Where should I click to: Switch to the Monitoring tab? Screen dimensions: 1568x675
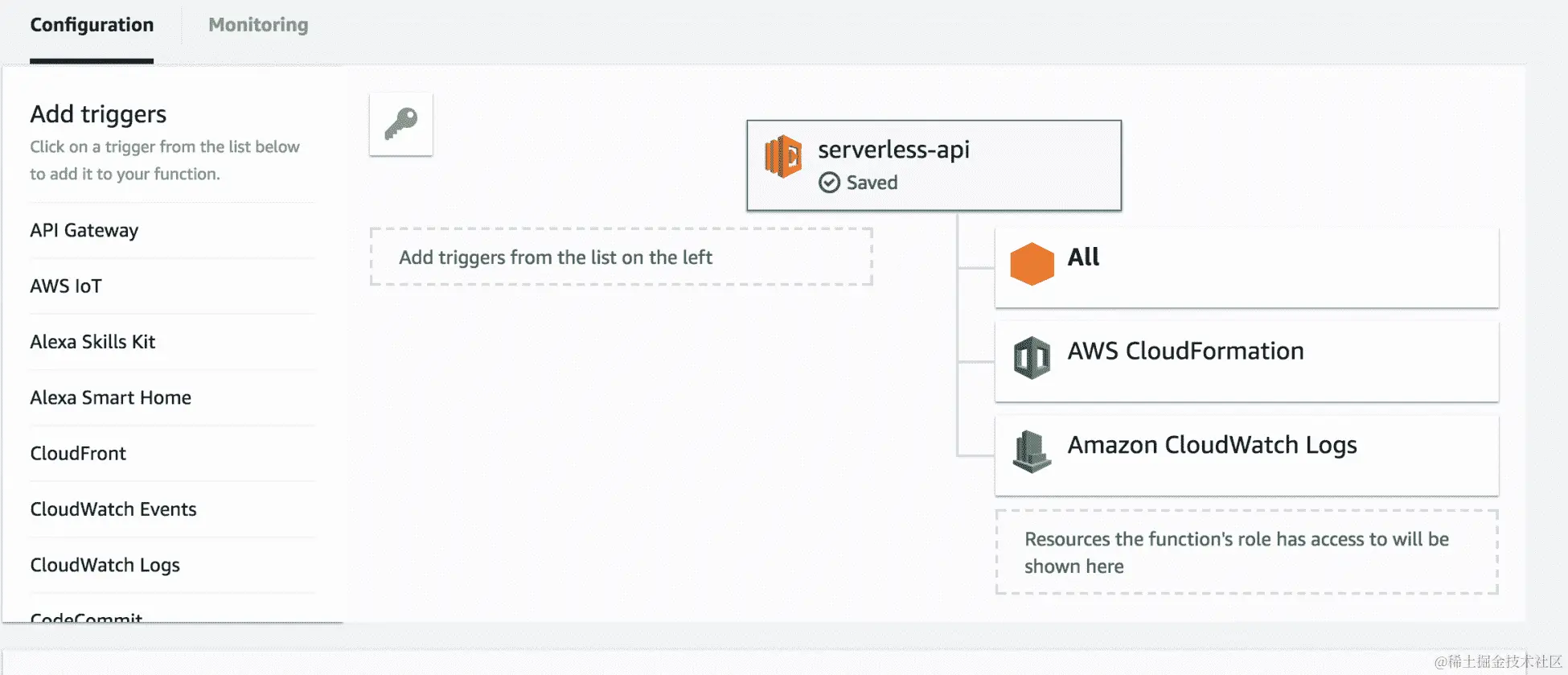point(258,25)
